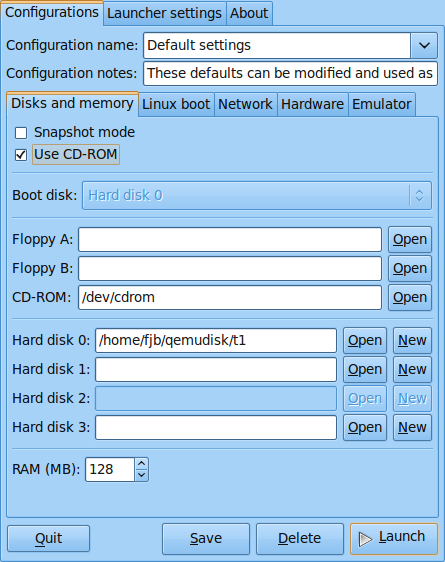This screenshot has width=445, height=562.
Task: Switch to the Linux boot tab
Action: pos(176,104)
